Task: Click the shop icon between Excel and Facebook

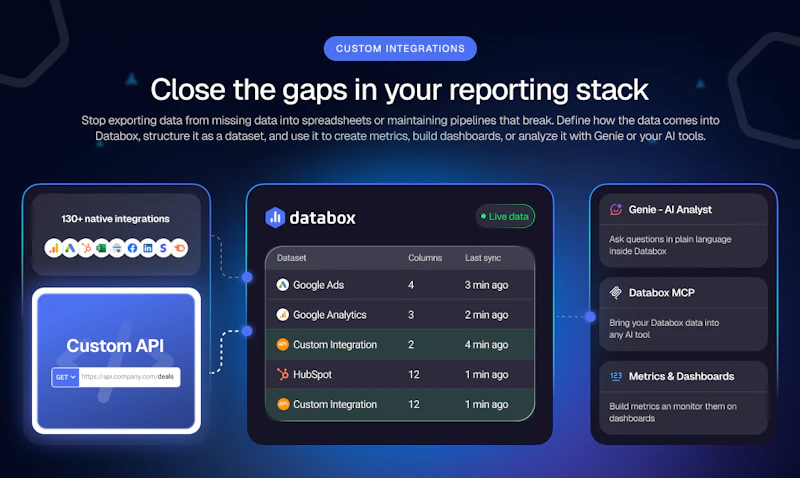Action: [x=117, y=248]
